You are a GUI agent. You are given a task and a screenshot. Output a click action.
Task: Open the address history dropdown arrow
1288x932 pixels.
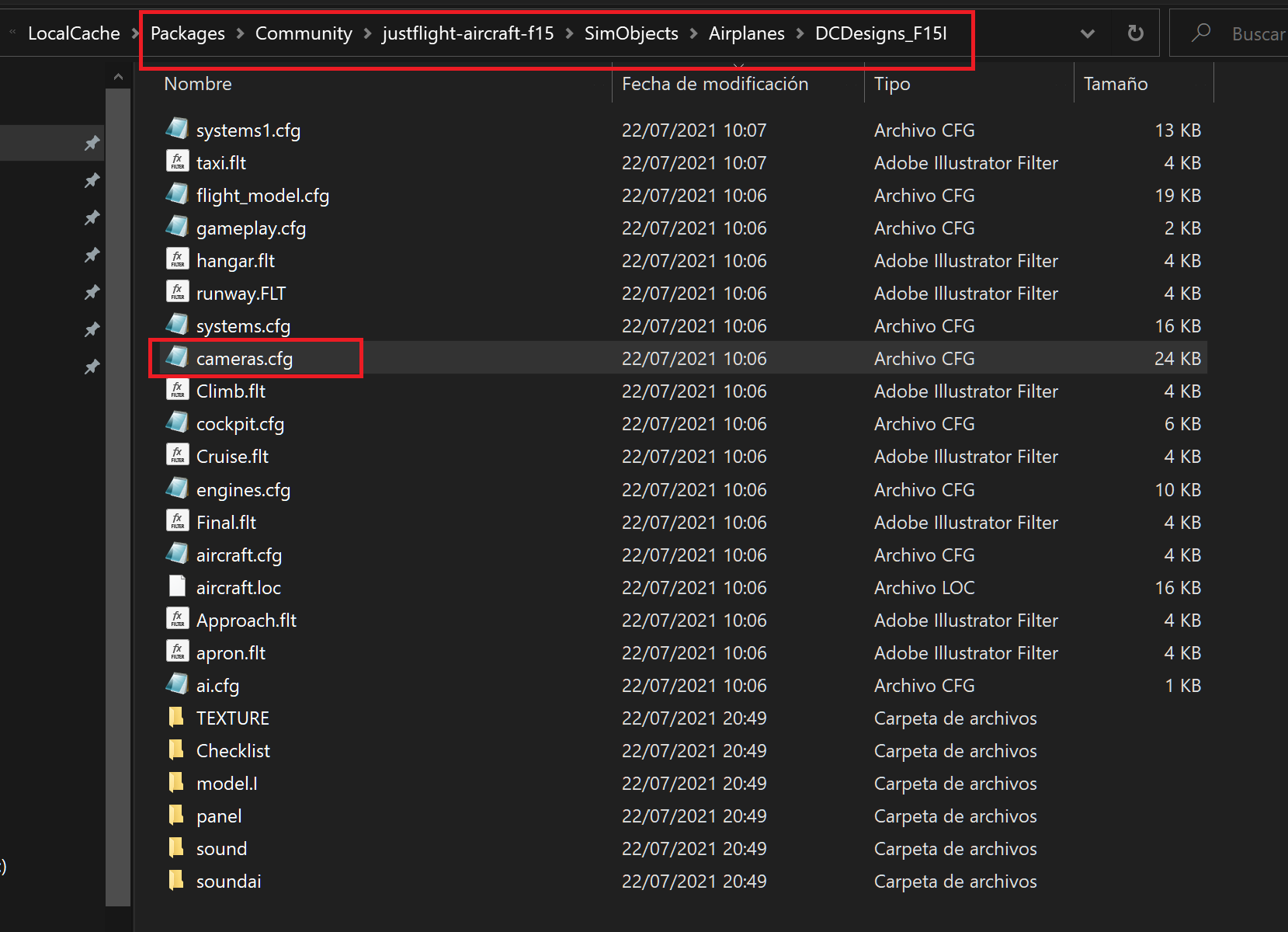tap(1088, 33)
